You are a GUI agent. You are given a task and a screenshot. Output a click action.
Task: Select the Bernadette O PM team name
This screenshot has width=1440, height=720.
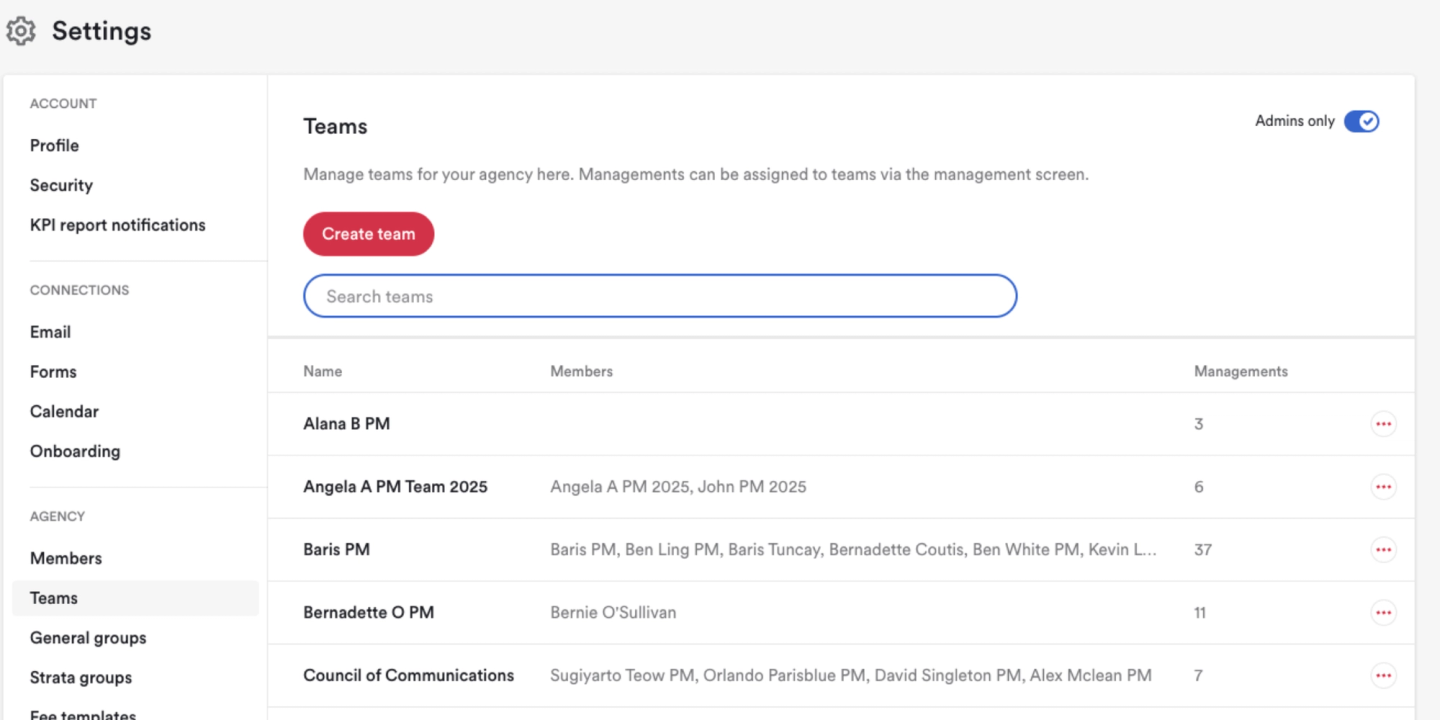pos(368,613)
